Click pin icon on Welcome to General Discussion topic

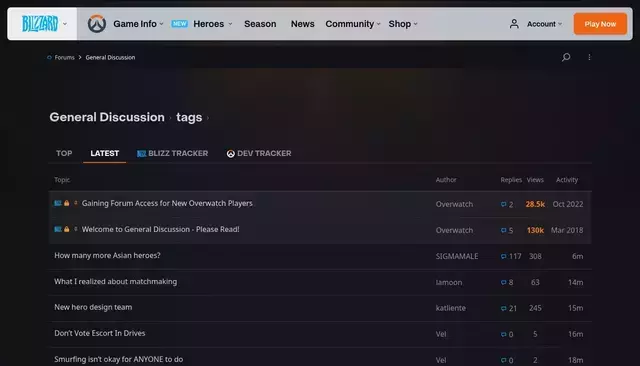[76, 229]
